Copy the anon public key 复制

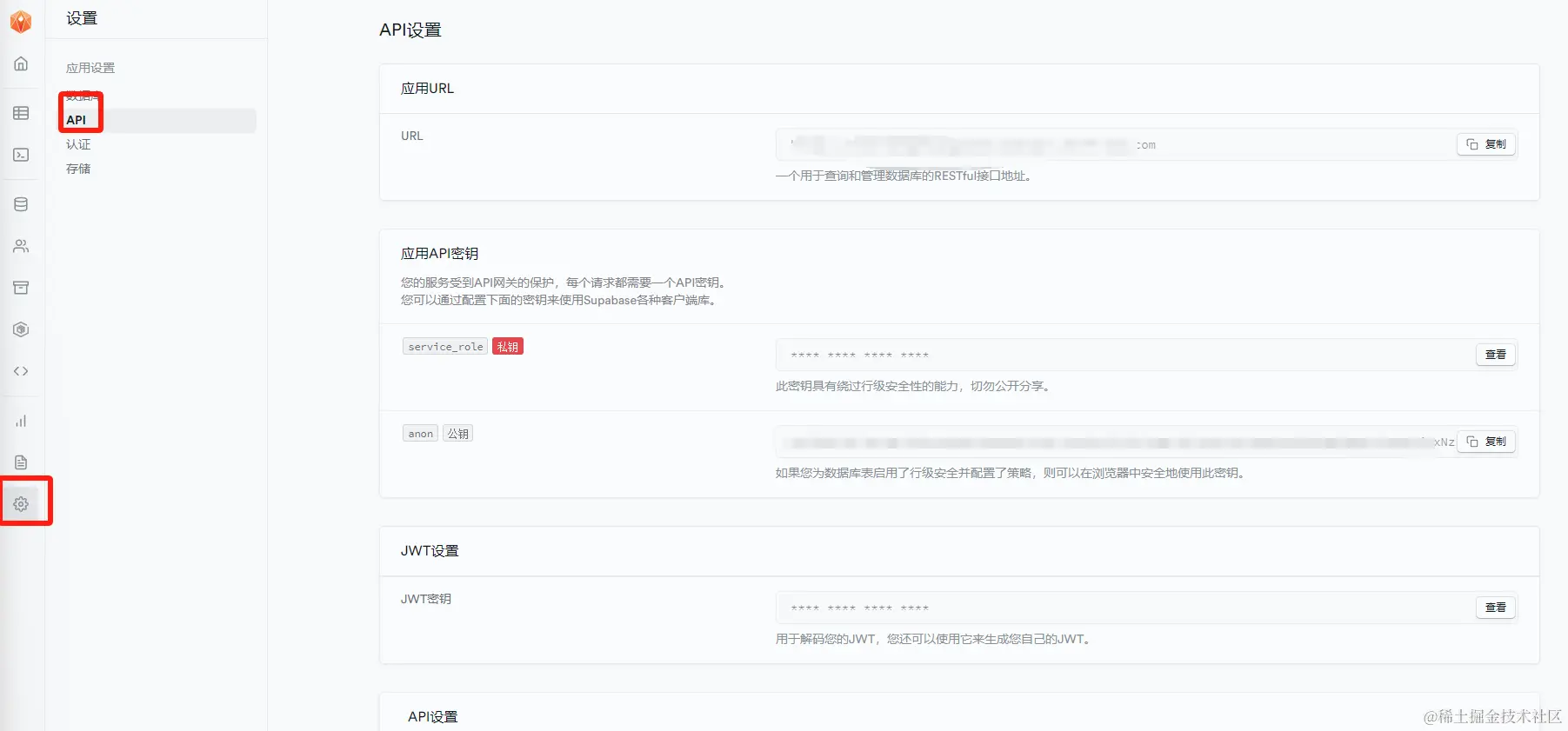[x=1486, y=442]
